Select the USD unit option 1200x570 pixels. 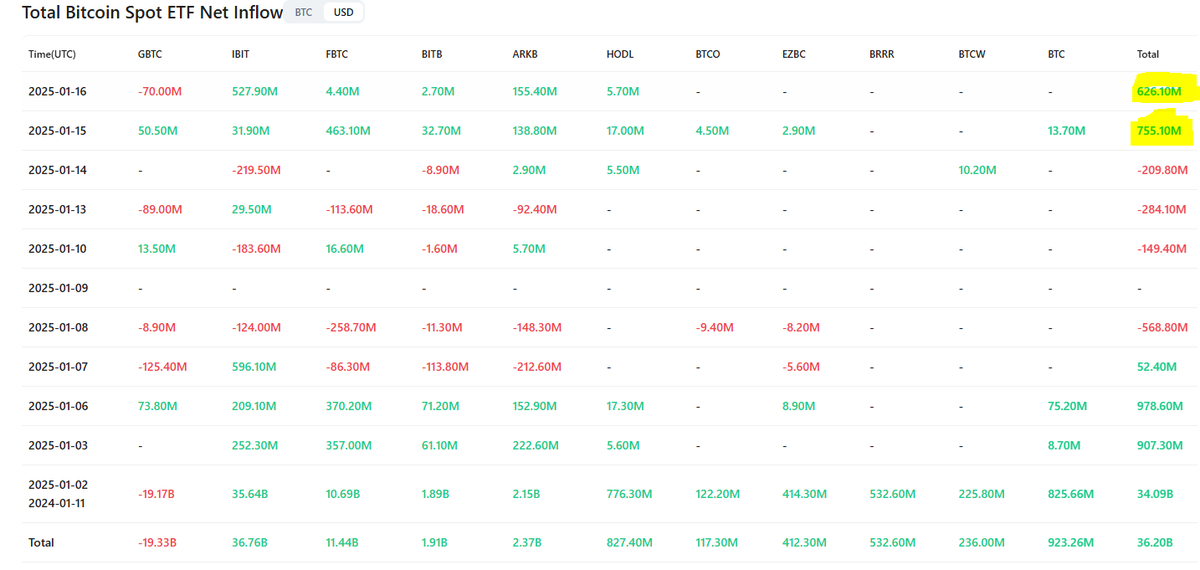click(x=343, y=13)
